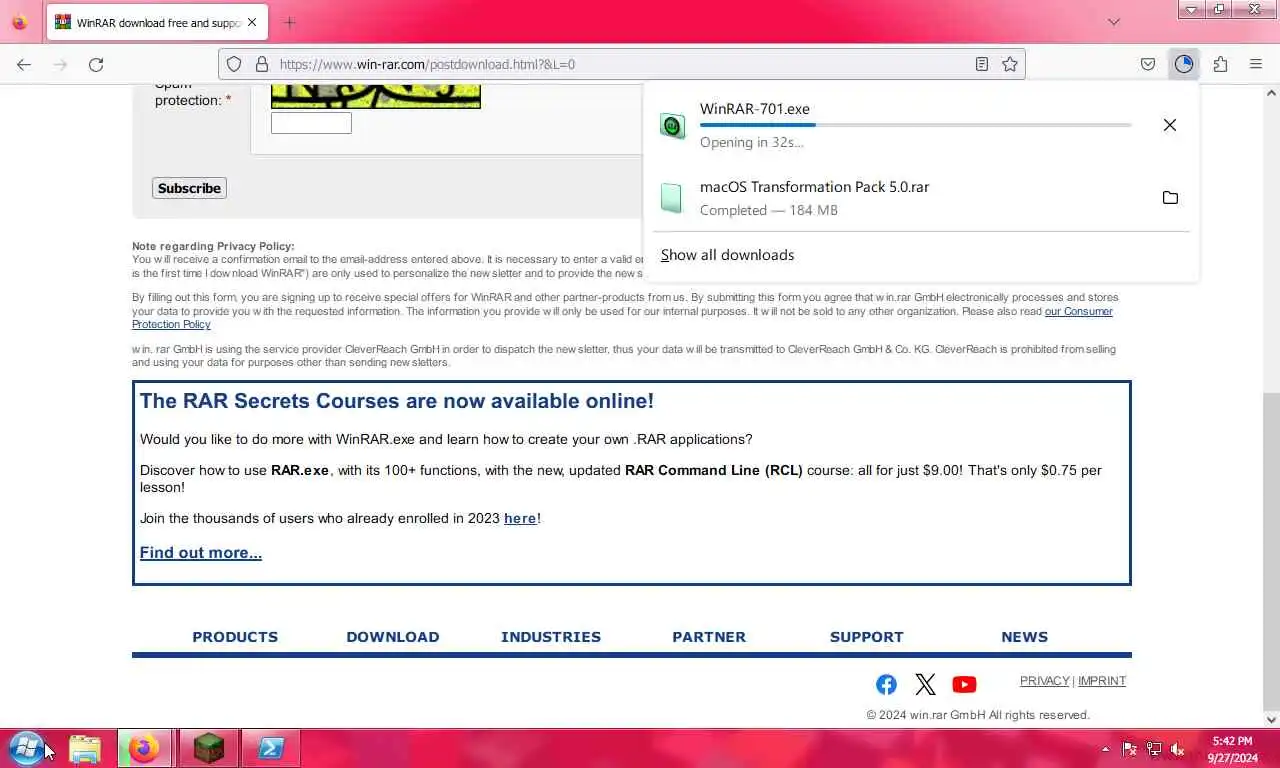Click the Action Center flag icon
Viewport: 1280px width, 768px height.
(x=1129, y=749)
